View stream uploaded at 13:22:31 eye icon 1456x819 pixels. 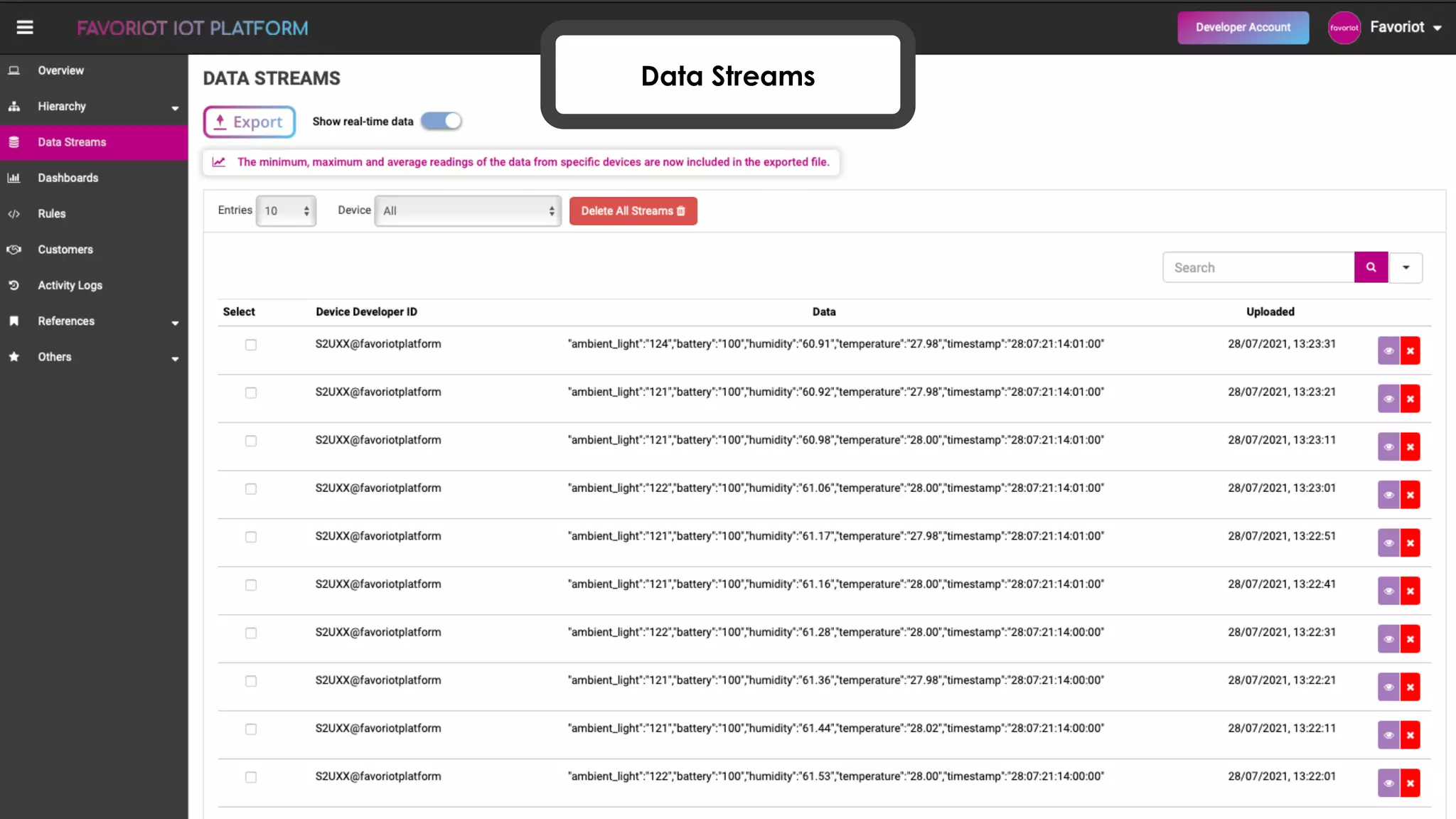pyautogui.click(x=1388, y=639)
